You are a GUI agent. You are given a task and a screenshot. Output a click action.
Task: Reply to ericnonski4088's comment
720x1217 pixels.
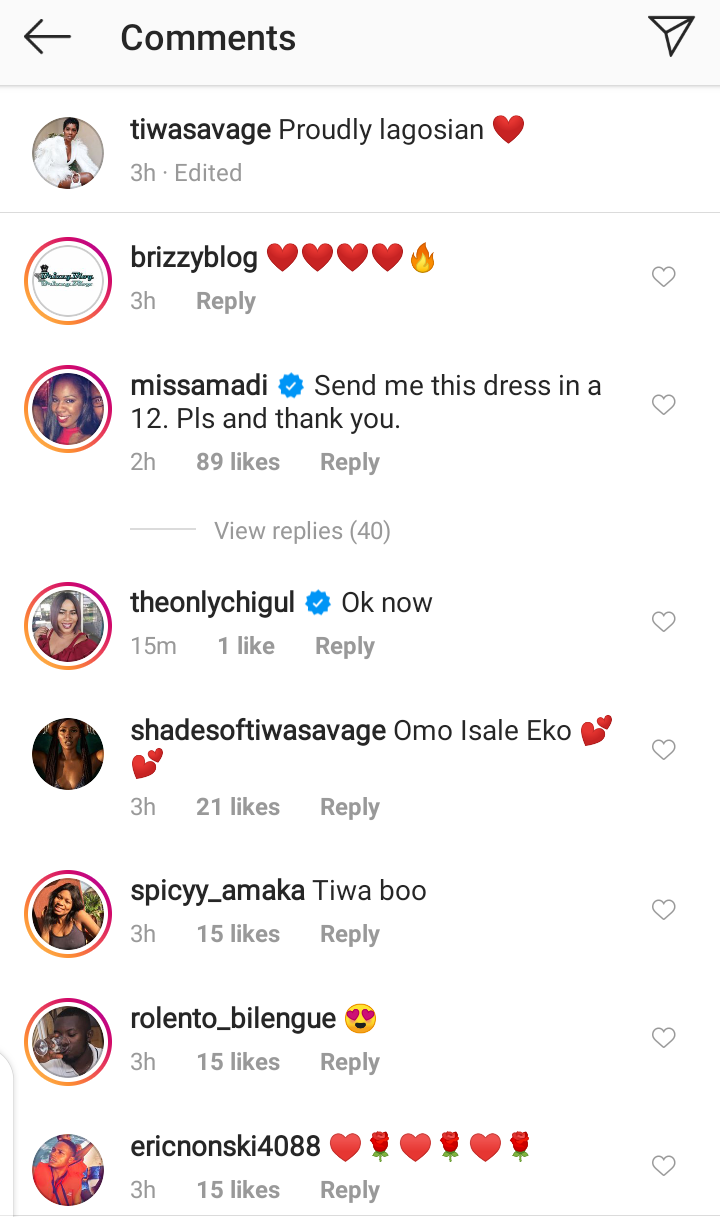coord(350,1190)
